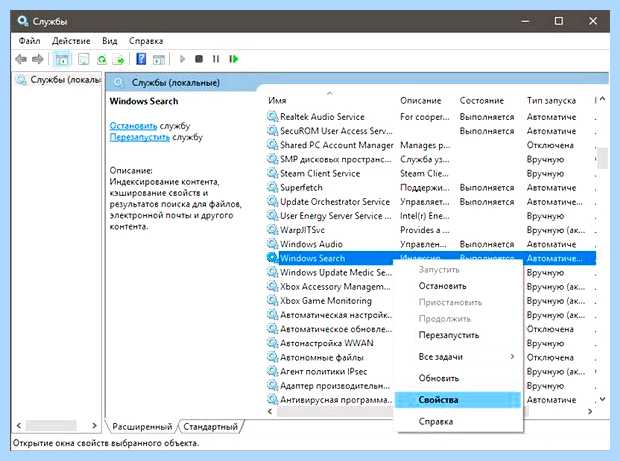Click the gear icon of Windows Search row
This screenshot has height=461, width=620.
click(x=272, y=258)
